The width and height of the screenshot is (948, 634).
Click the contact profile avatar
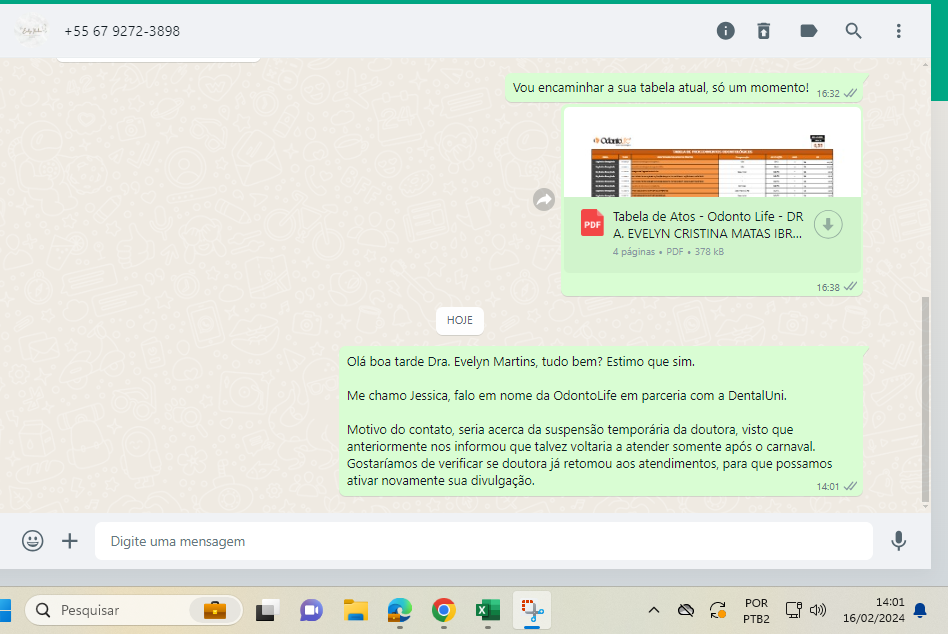(31, 31)
